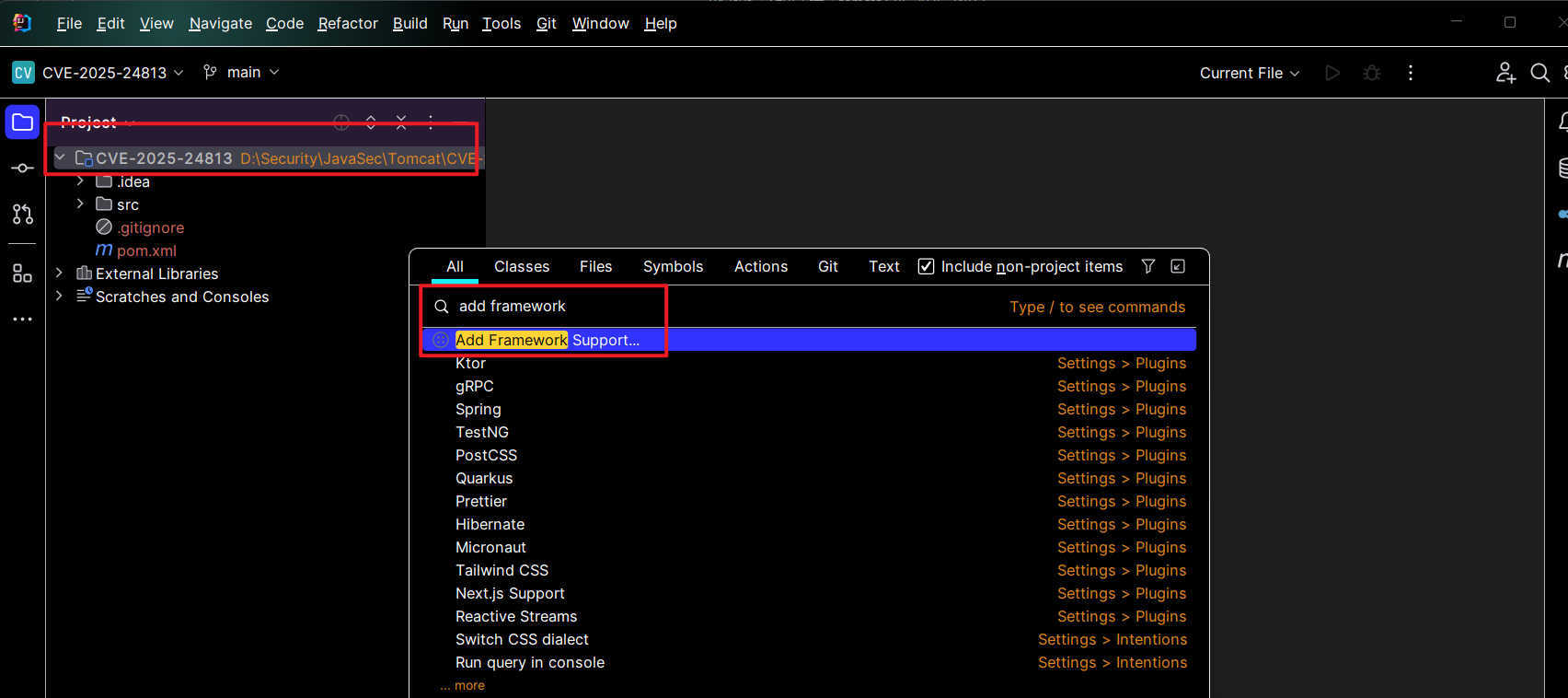This screenshot has width=1568, height=698.
Task: Select the All tab
Action: 455,266
